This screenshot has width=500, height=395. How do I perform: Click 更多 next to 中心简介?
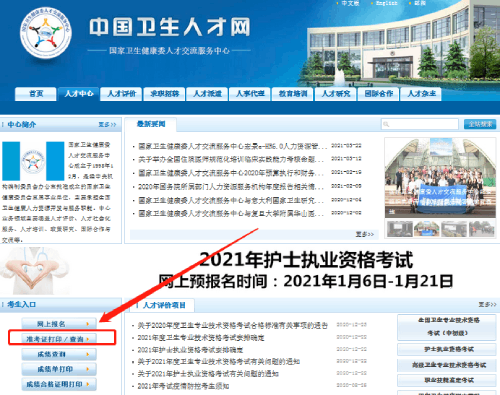point(107,125)
